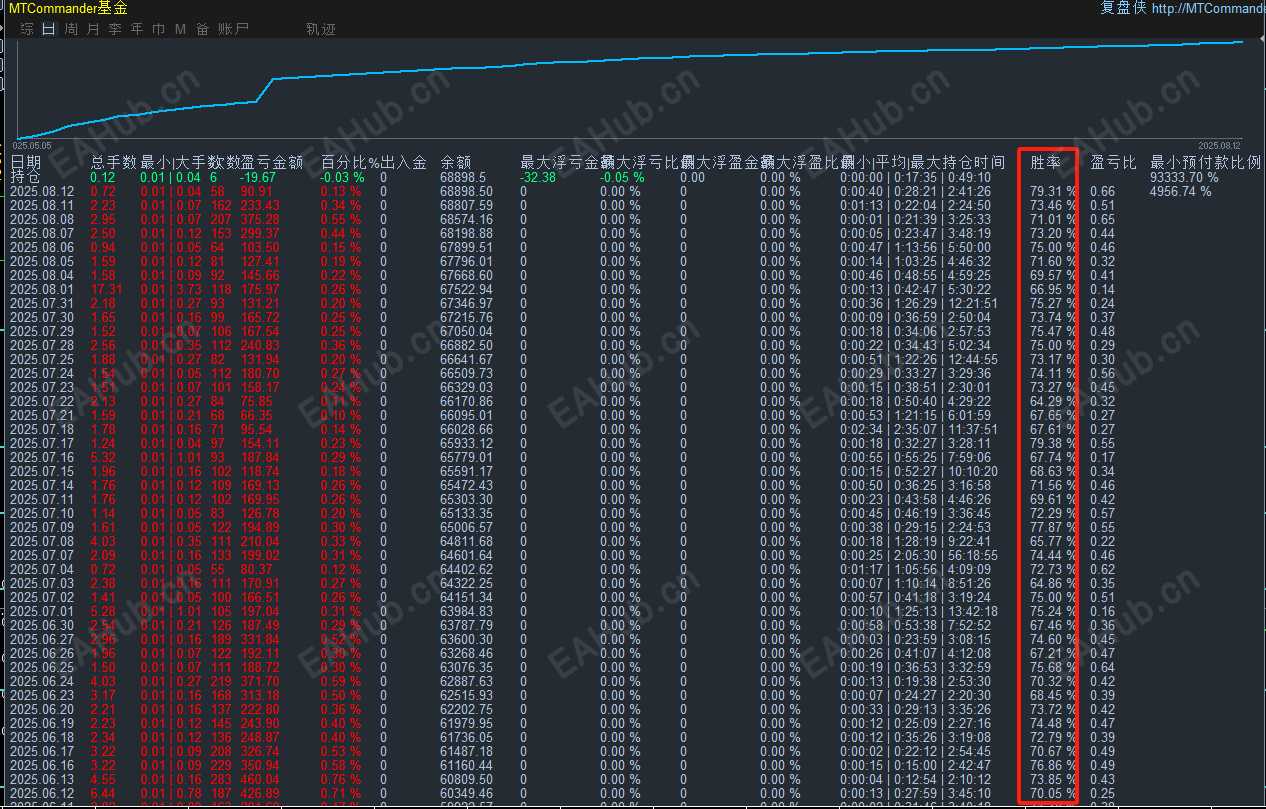Click the 余额 column header
This screenshot has width=1266, height=809.
456,162
